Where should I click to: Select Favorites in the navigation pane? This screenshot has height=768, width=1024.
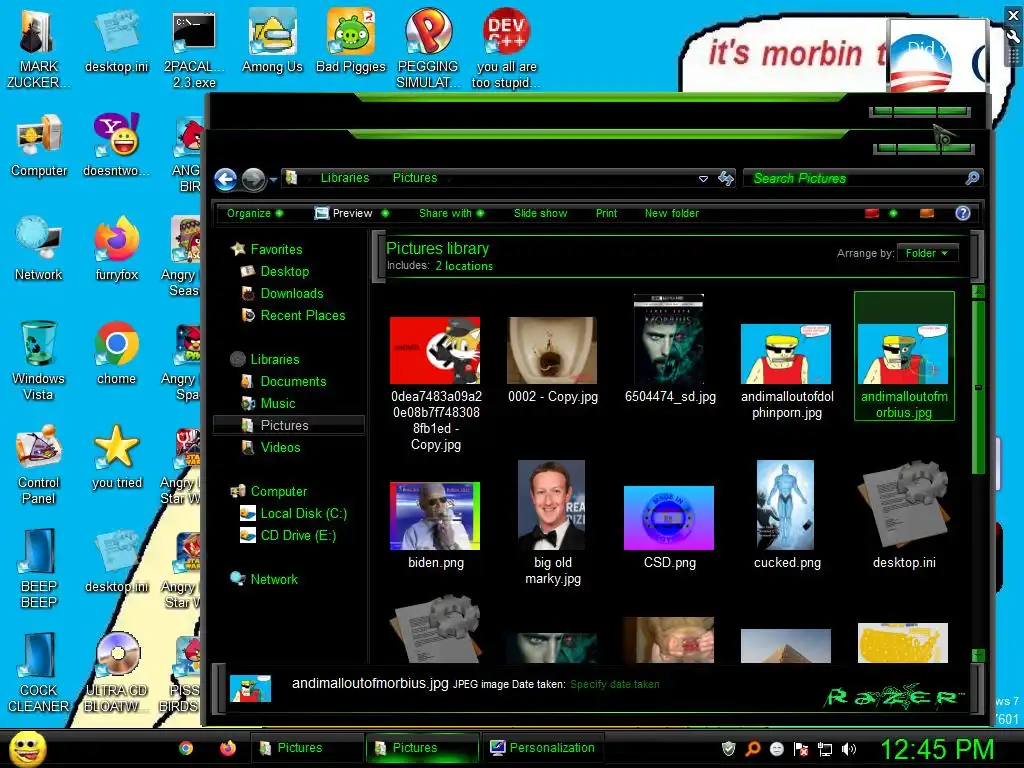[x=276, y=249]
